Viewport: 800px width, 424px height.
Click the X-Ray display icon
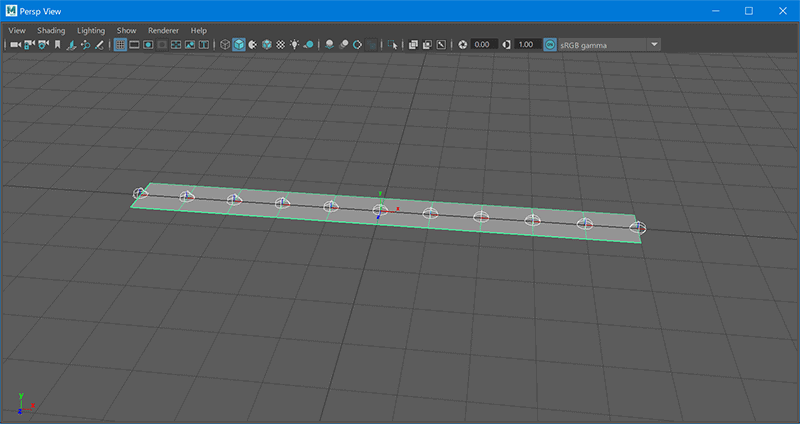coord(413,45)
